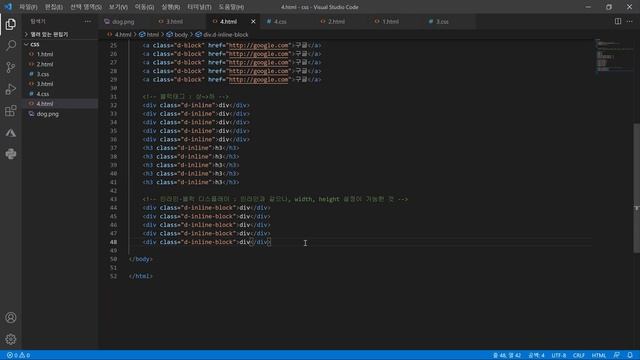640x360 pixels.
Task: Close the 4.html tab
Action: [x=253, y=21]
